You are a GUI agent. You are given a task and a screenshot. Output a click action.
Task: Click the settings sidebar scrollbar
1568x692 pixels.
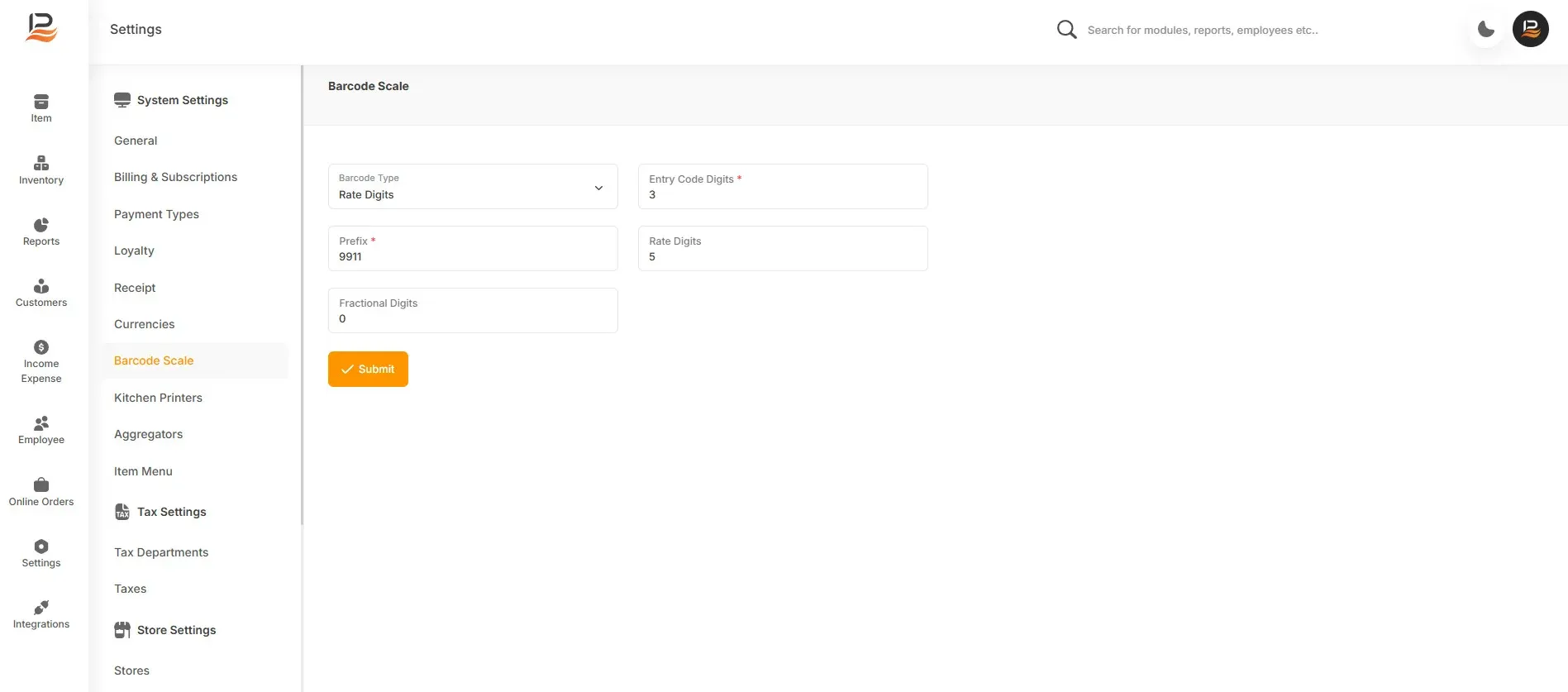(302, 295)
